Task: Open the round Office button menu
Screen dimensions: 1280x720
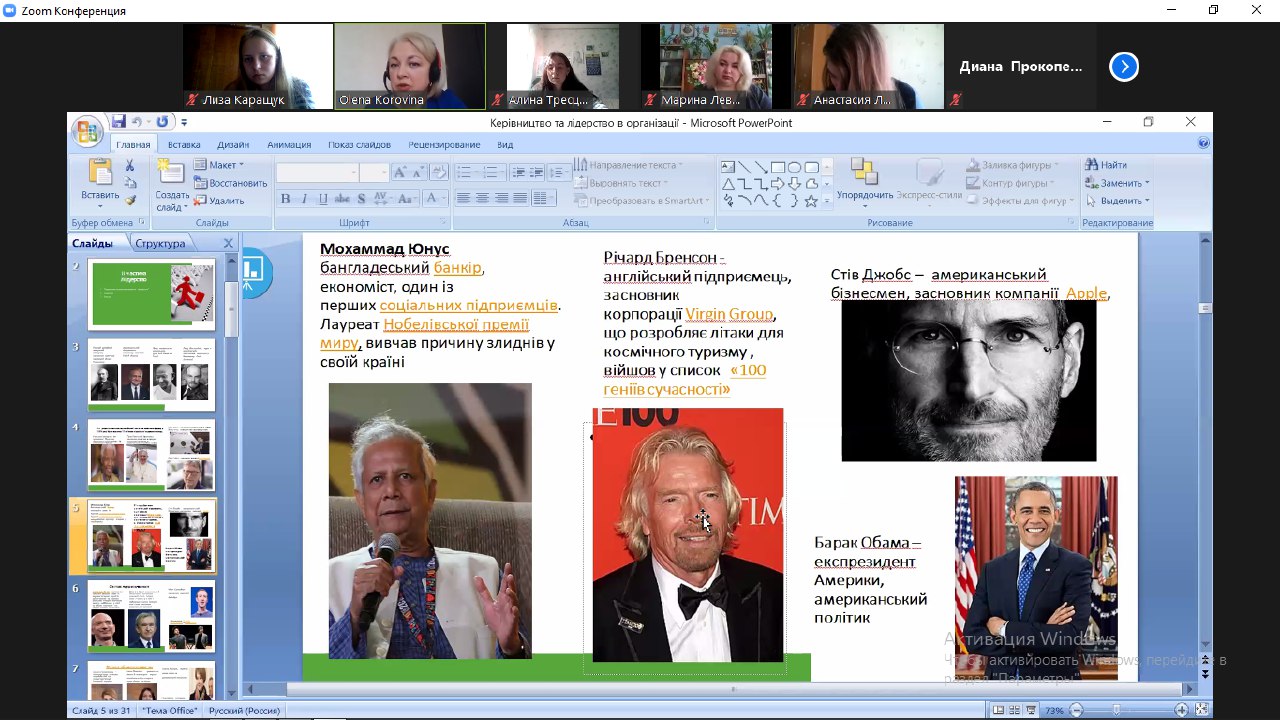Action: click(87, 130)
